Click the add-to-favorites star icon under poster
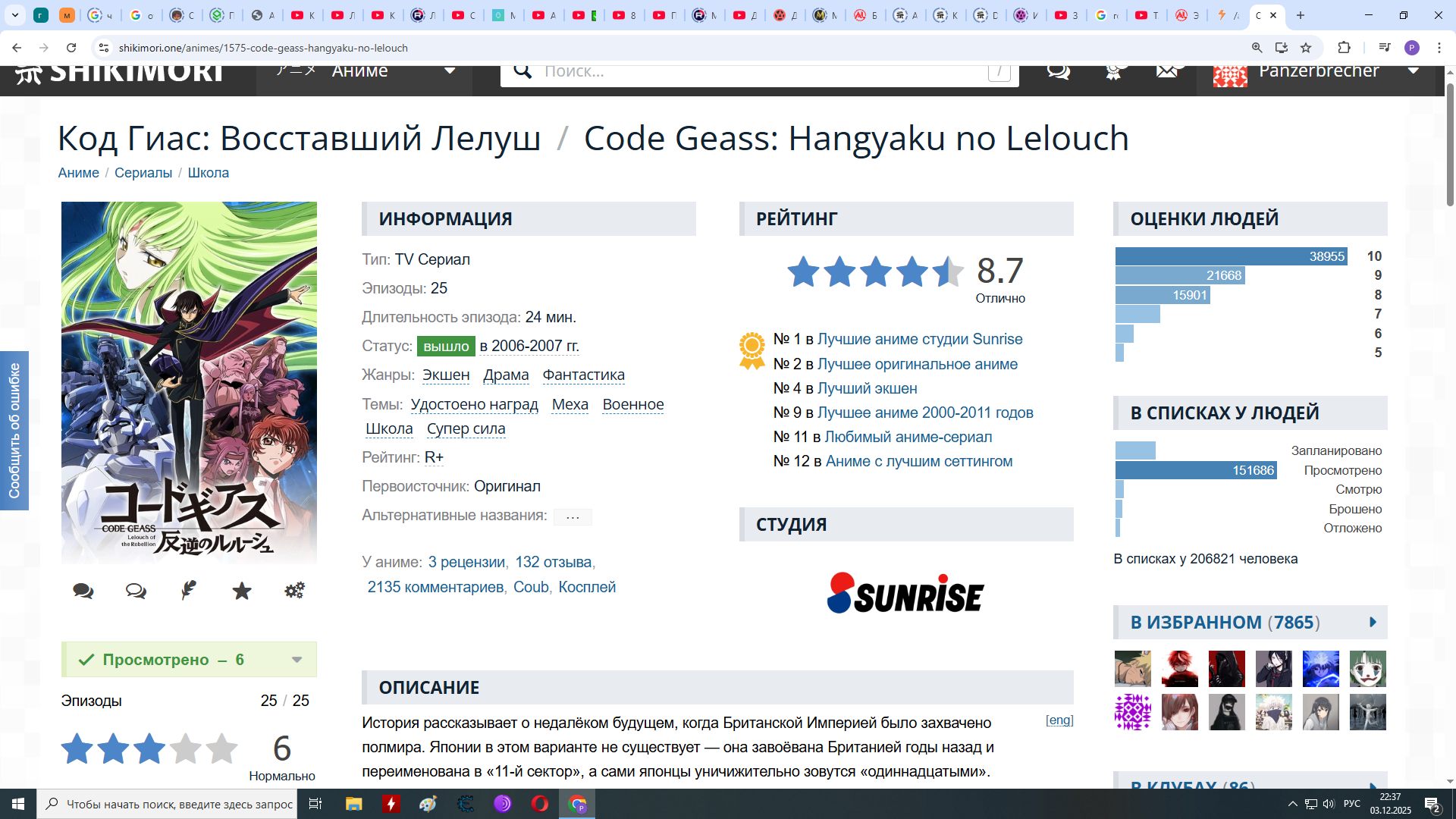The width and height of the screenshot is (1456, 819). coord(242,591)
